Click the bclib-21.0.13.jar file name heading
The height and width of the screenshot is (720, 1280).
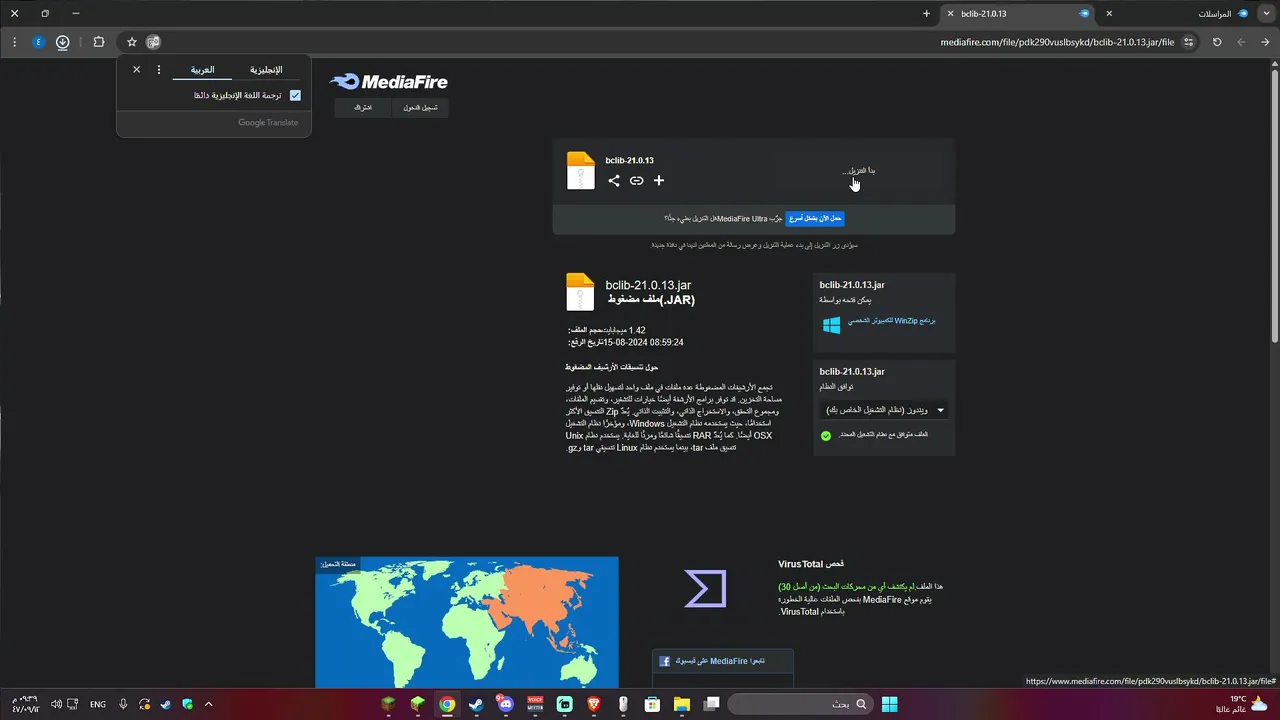click(x=648, y=285)
